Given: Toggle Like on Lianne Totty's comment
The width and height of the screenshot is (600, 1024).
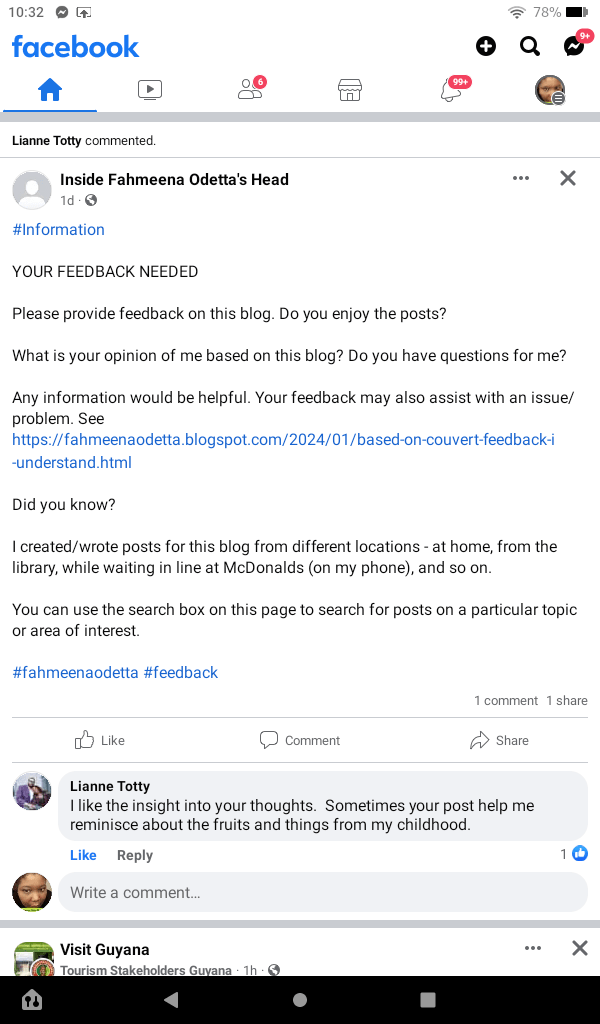Looking at the screenshot, I should tap(83, 855).
